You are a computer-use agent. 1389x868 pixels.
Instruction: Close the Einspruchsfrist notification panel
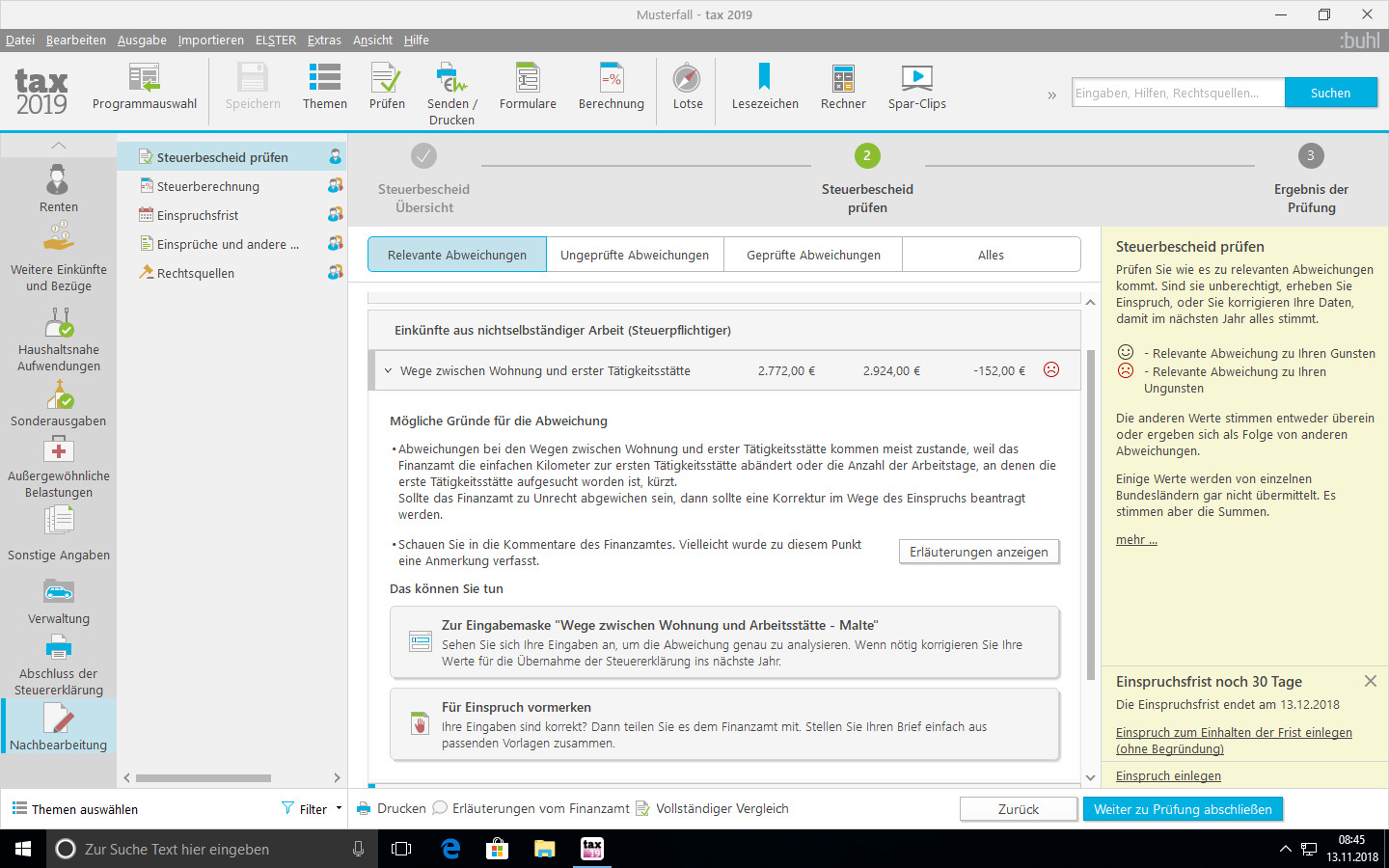pyautogui.click(x=1371, y=681)
